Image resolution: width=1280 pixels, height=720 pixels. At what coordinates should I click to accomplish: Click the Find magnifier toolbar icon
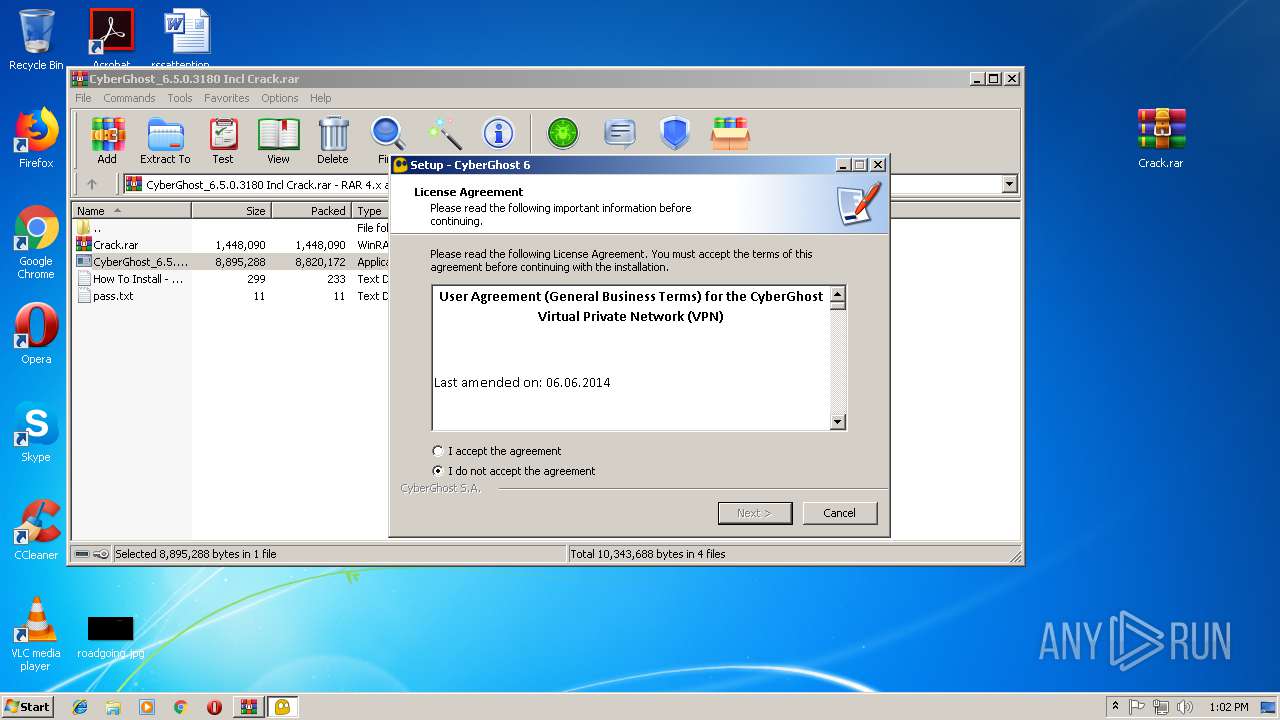tap(387, 134)
